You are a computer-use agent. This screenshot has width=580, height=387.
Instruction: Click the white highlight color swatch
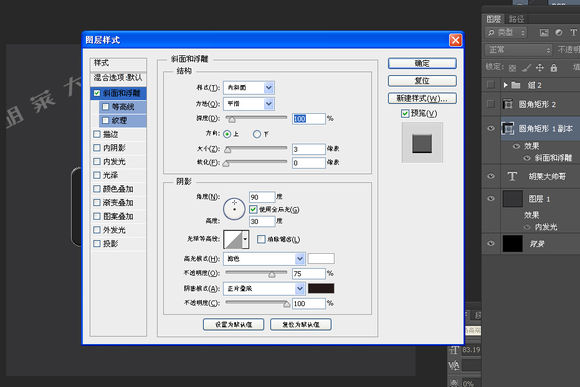[321, 258]
